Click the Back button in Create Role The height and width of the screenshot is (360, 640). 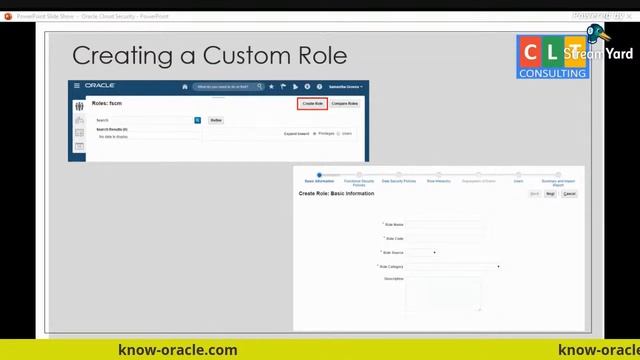tap(534, 194)
